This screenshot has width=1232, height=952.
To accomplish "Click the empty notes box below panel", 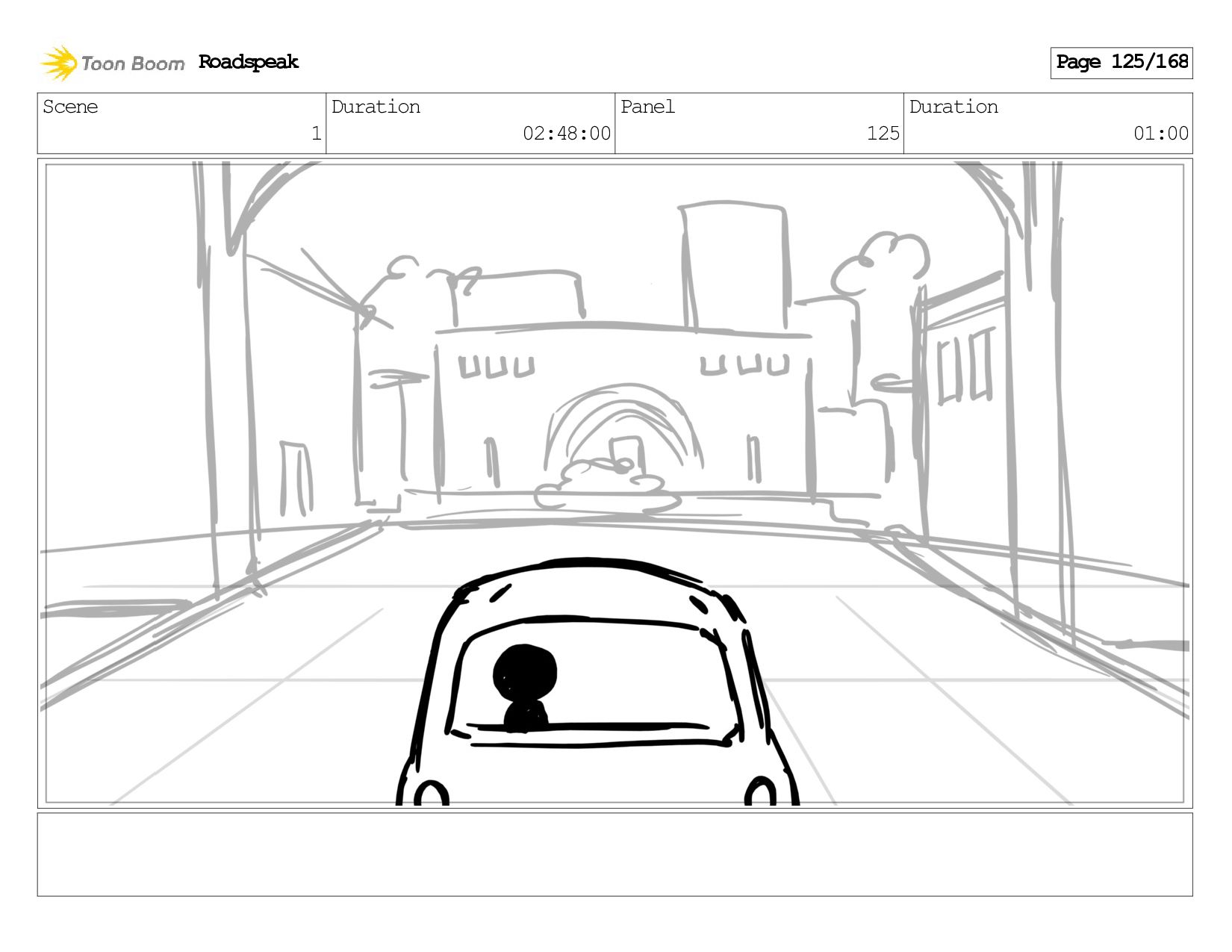I will pos(615,854).
